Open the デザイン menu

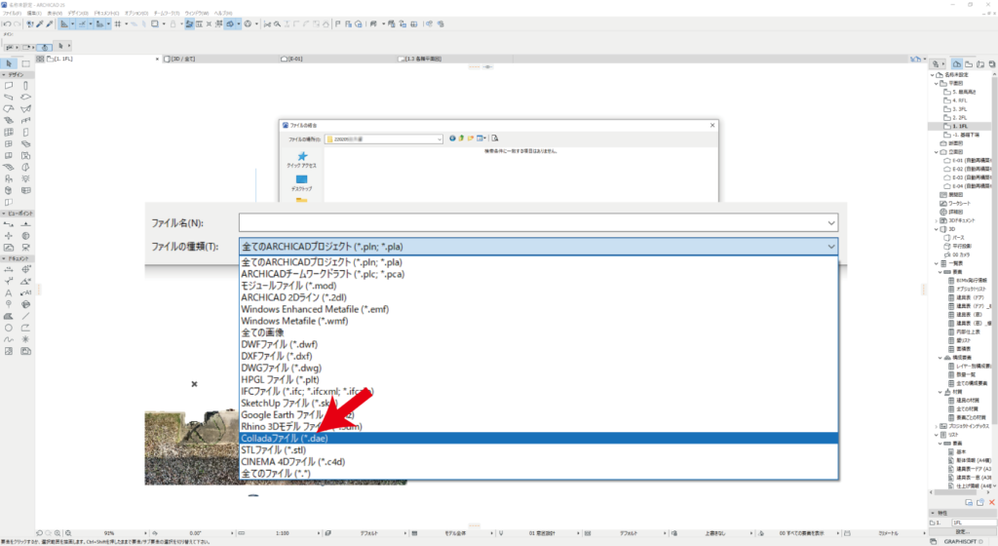point(78,13)
